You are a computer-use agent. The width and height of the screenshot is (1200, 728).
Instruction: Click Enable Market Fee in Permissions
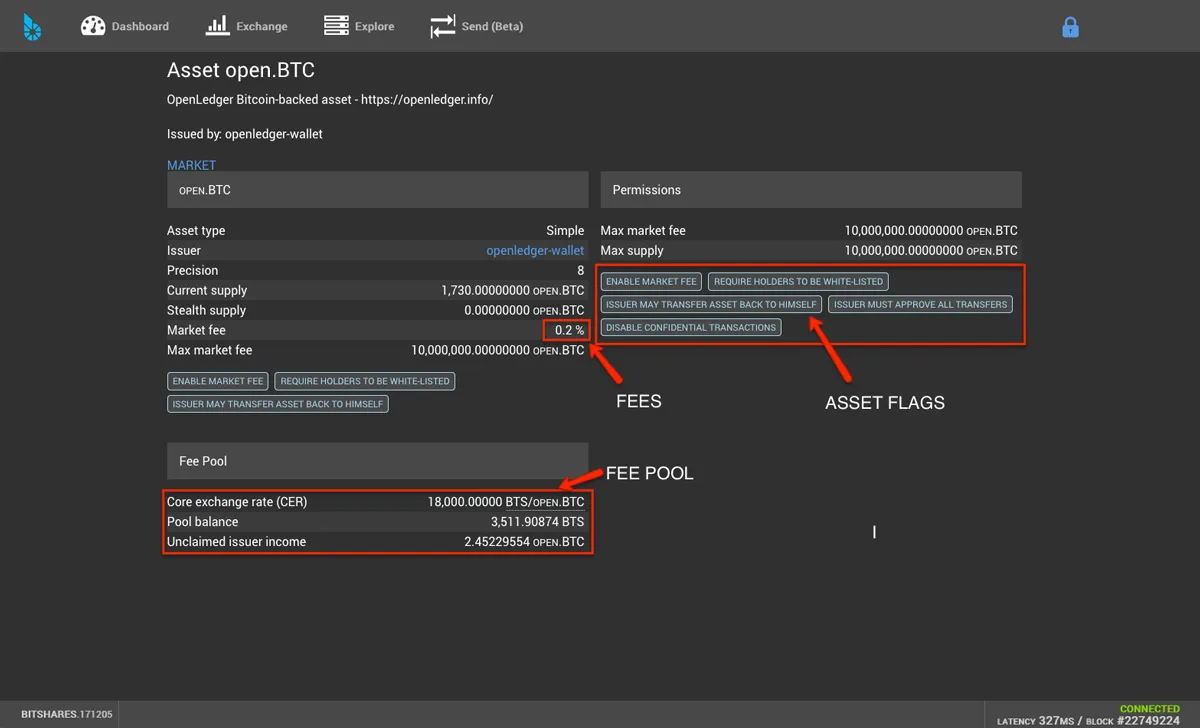click(x=651, y=281)
